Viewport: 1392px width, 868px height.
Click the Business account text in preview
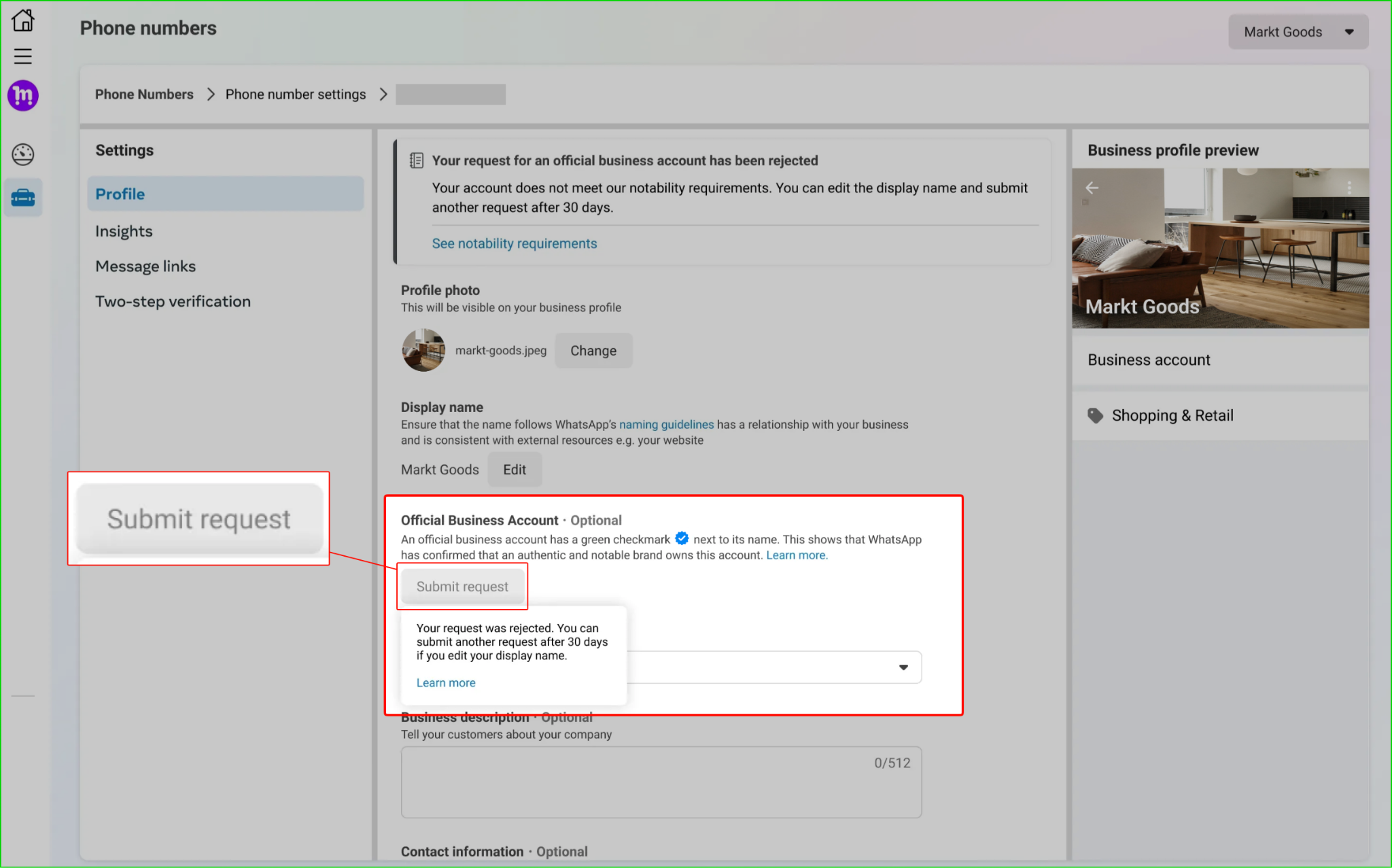[x=1149, y=360]
